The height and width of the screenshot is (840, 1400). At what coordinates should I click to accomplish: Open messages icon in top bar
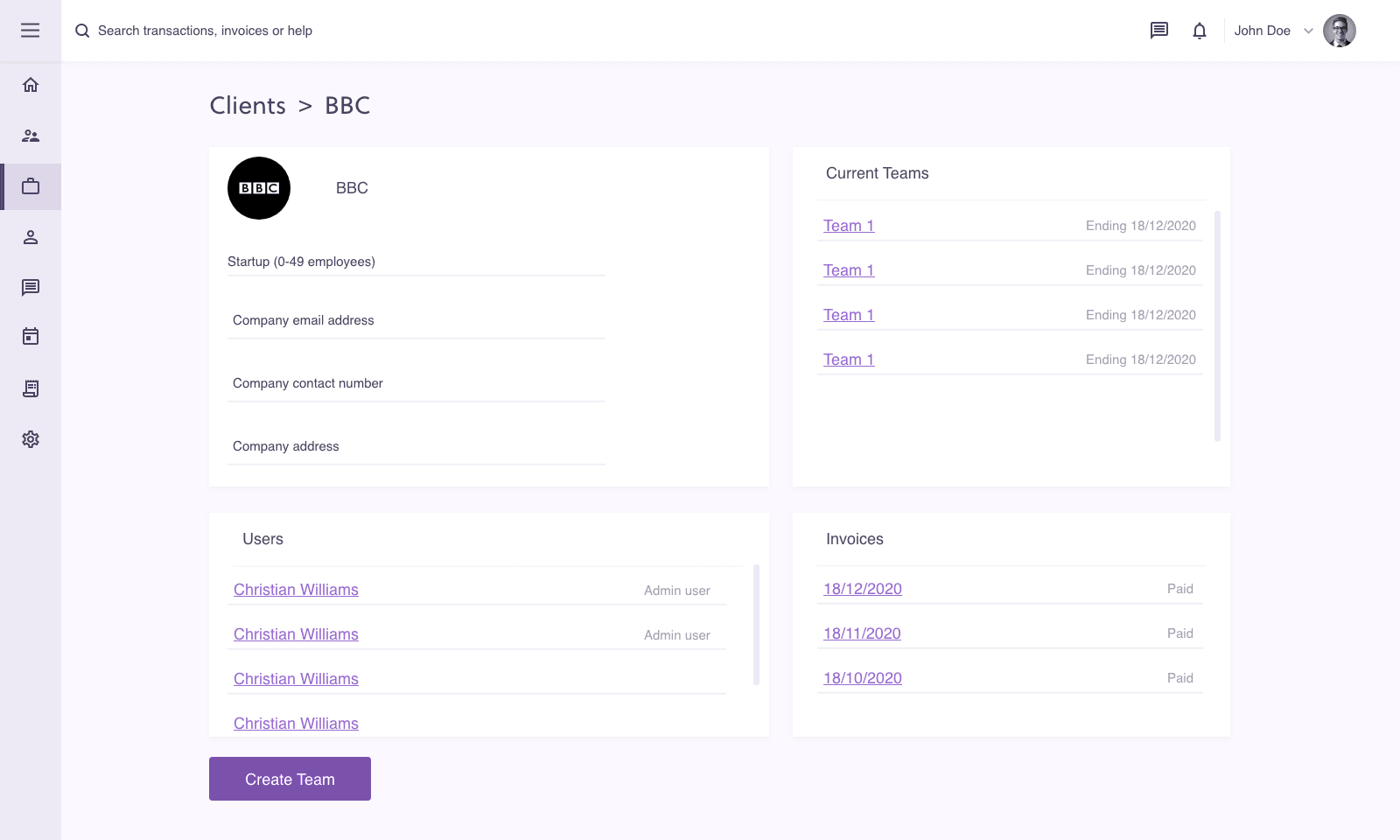pos(1159,31)
